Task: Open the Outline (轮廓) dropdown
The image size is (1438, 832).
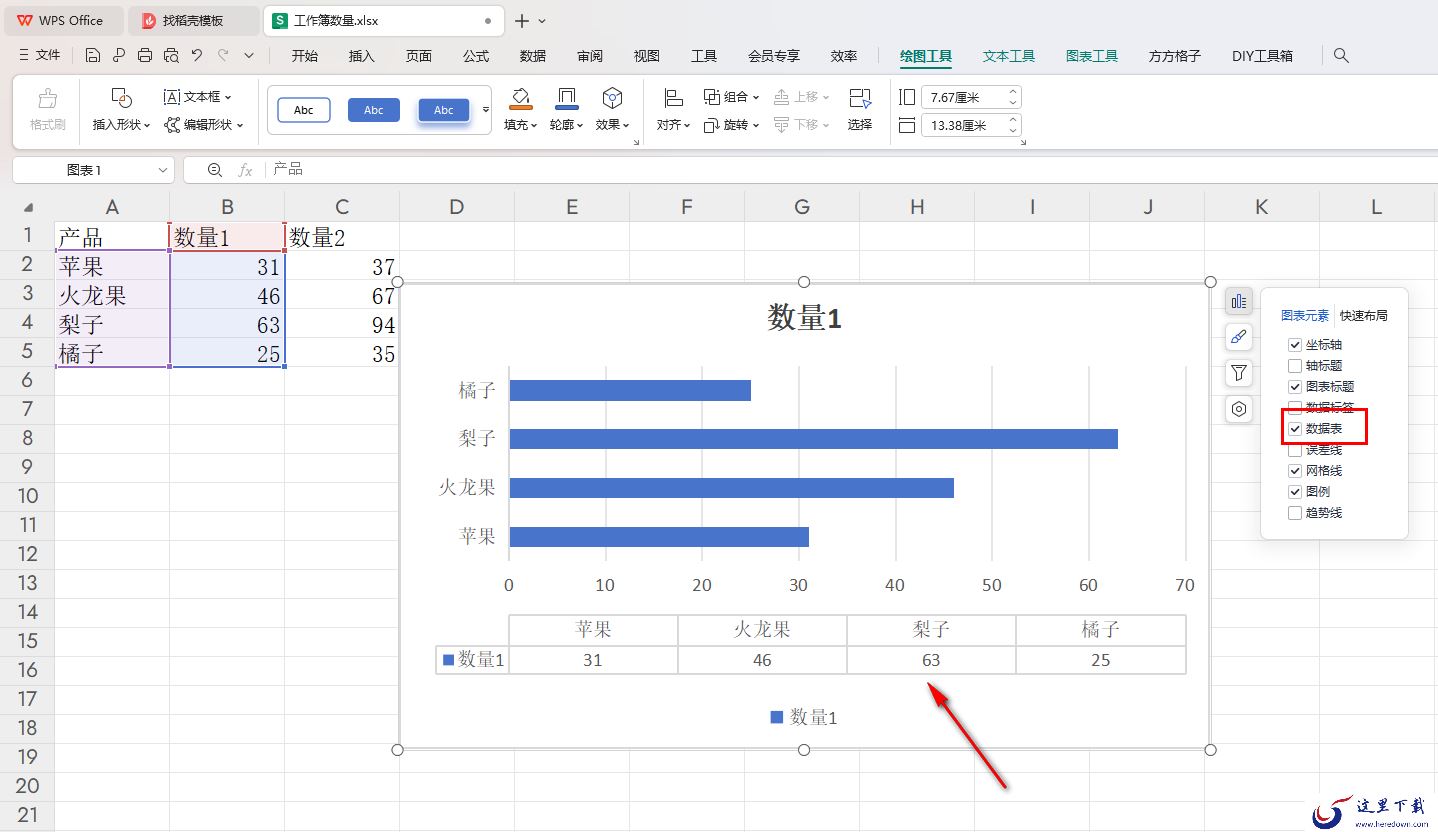Action: click(x=567, y=125)
